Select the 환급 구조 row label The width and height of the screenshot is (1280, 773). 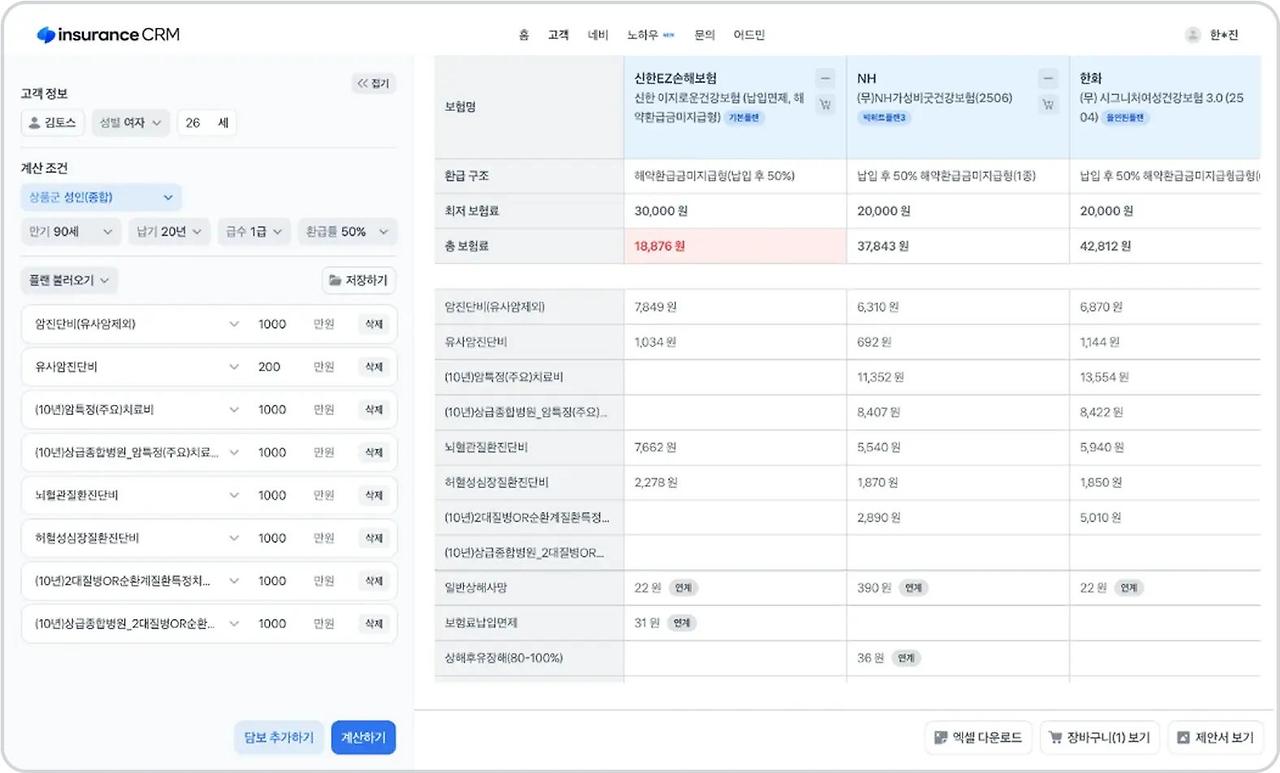coord(529,176)
